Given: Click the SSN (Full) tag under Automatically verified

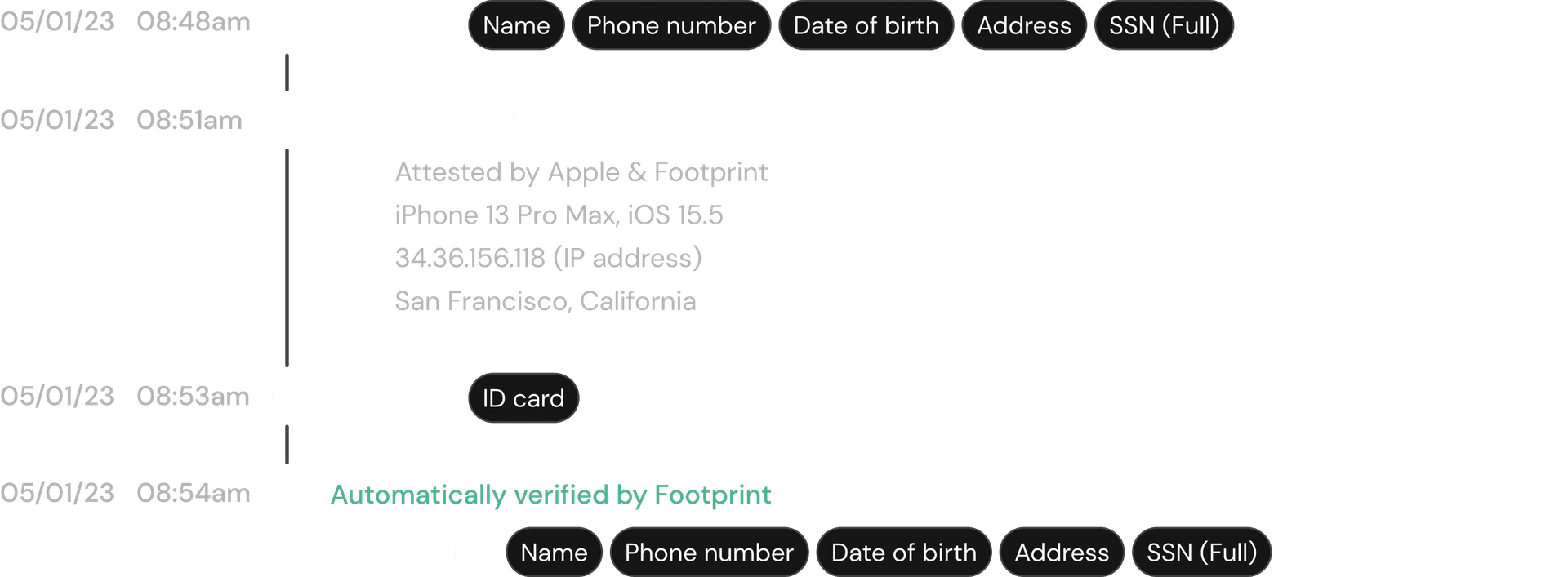Looking at the screenshot, I should 1201,553.
